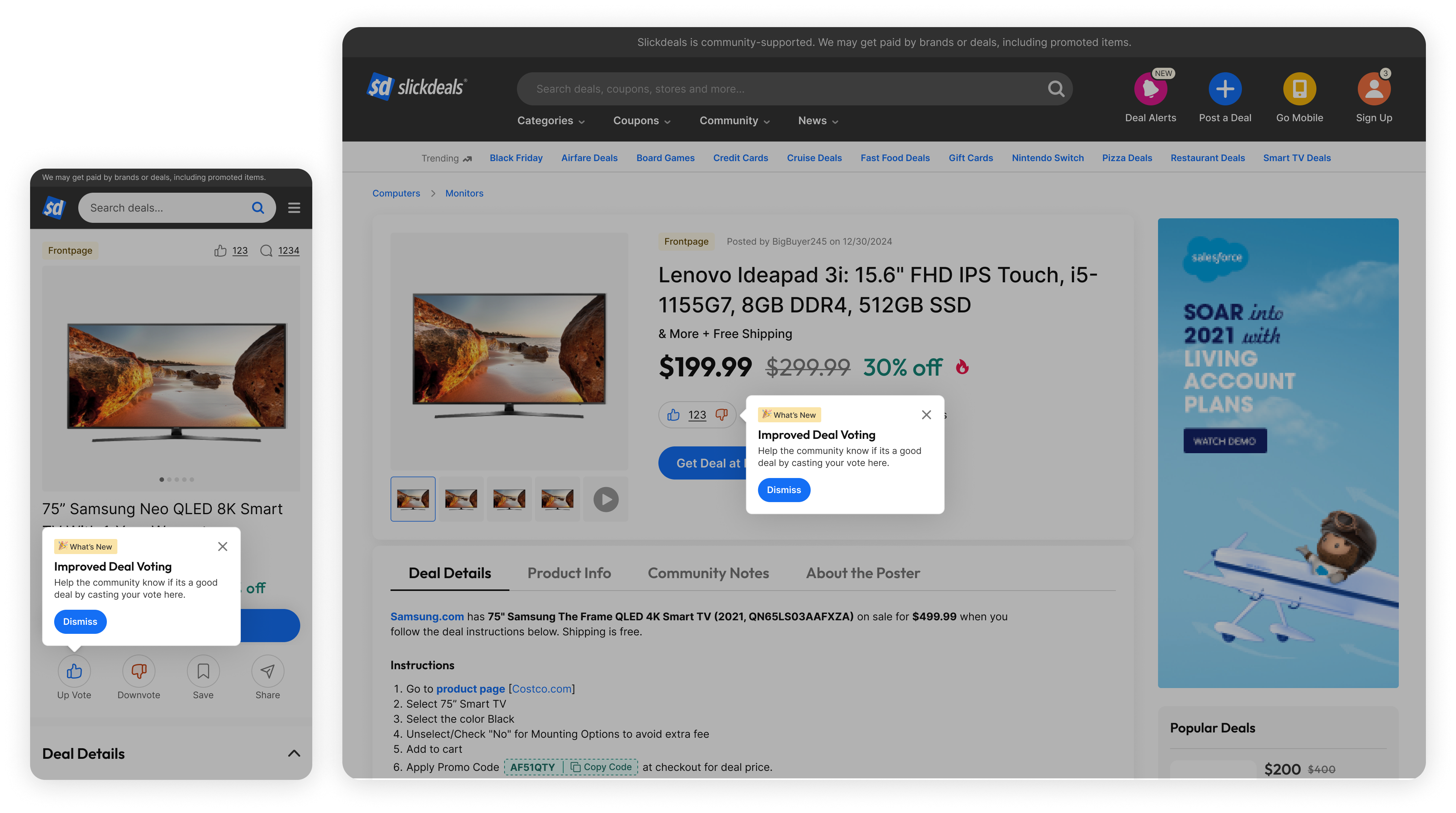This screenshot has height=813, width=1456.
Task: Click the Post a Deal plus icon
Action: point(1225,89)
